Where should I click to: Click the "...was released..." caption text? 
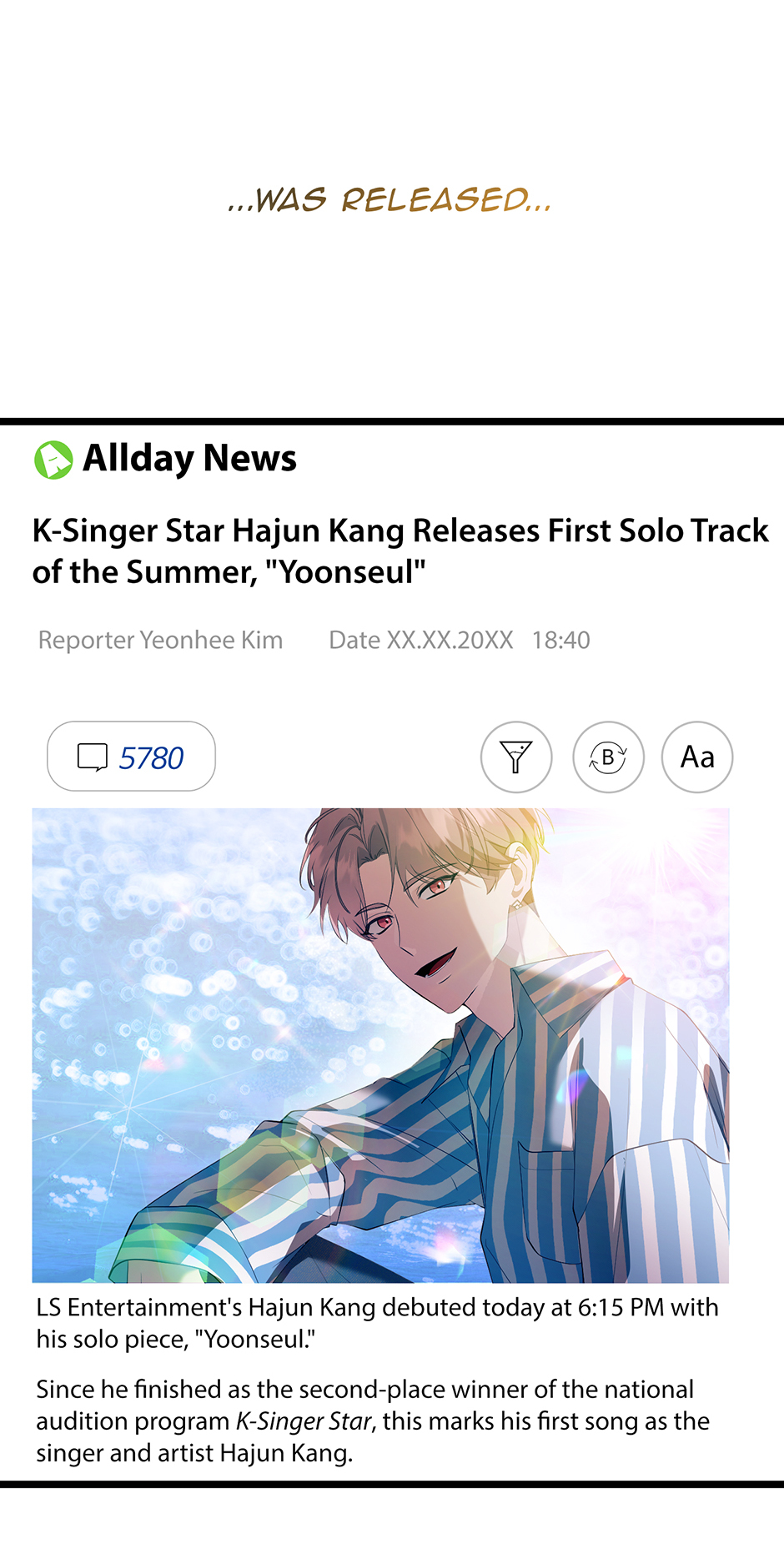[x=389, y=200]
